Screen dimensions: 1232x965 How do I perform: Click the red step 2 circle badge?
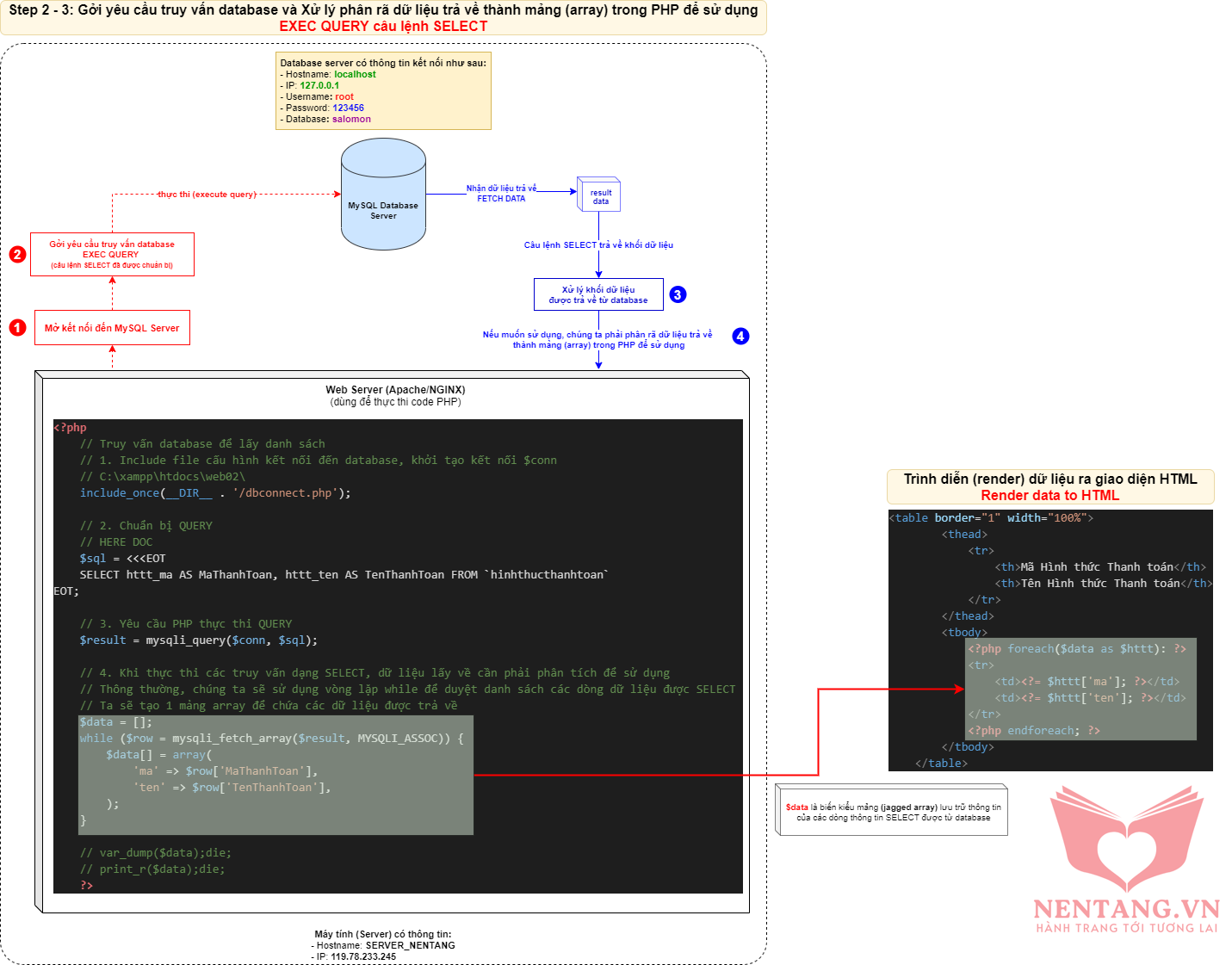click(x=17, y=255)
